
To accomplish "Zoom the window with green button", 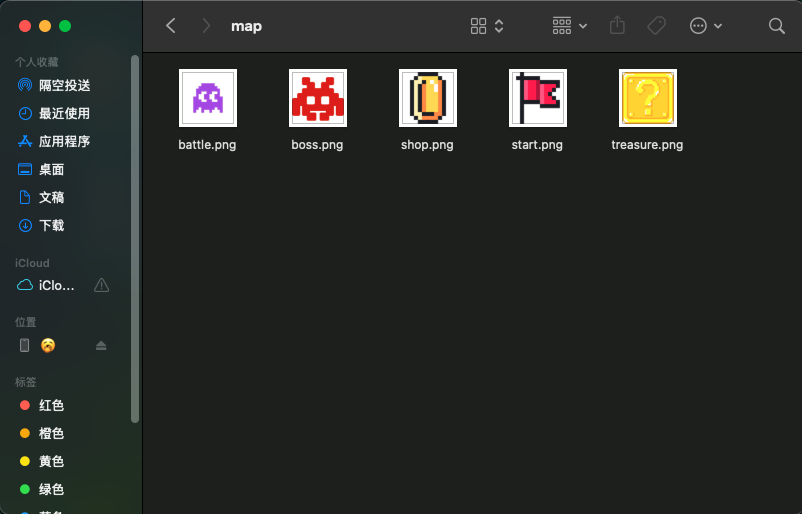I will click(65, 26).
